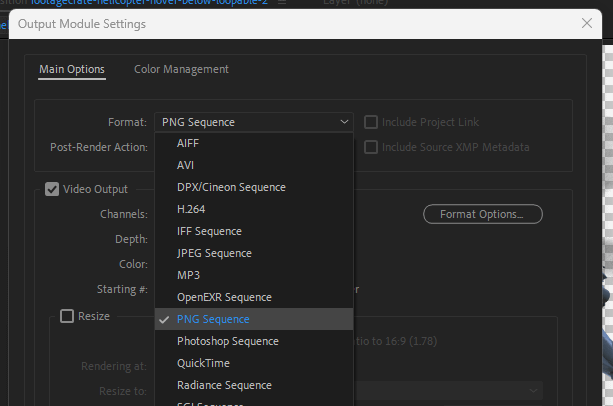The height and width of the screenshot is (406, 613).
Task: Open the Format Options button
Action: point(482,214)
